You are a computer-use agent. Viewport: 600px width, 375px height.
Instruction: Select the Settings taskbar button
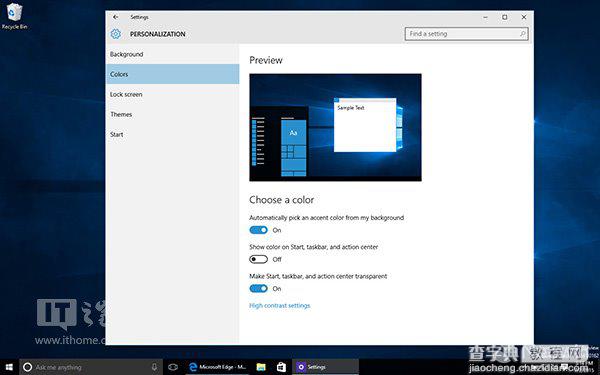coord(325,367)
